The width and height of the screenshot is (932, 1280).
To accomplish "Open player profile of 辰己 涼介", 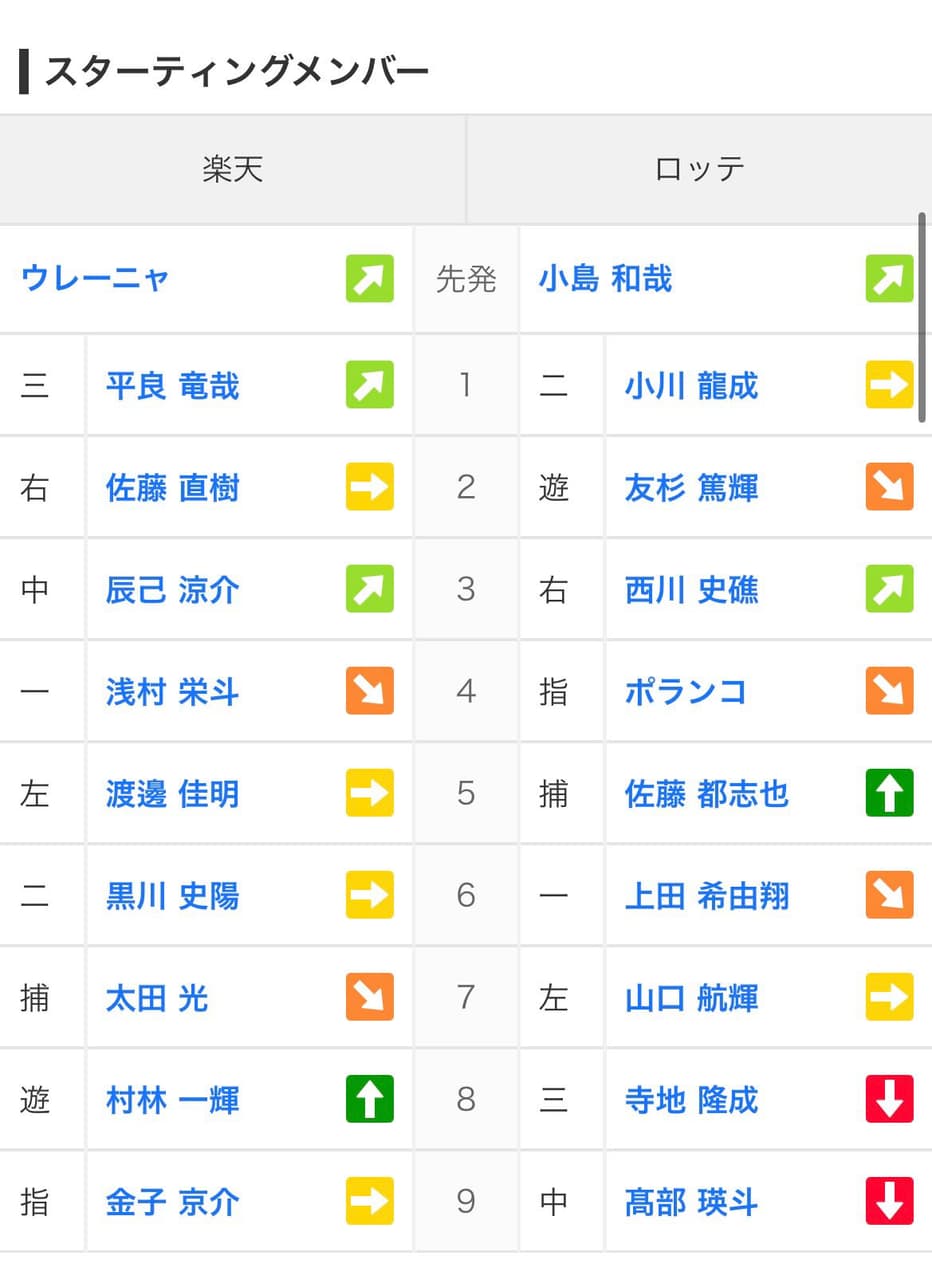I will click(x=172, y=590).
